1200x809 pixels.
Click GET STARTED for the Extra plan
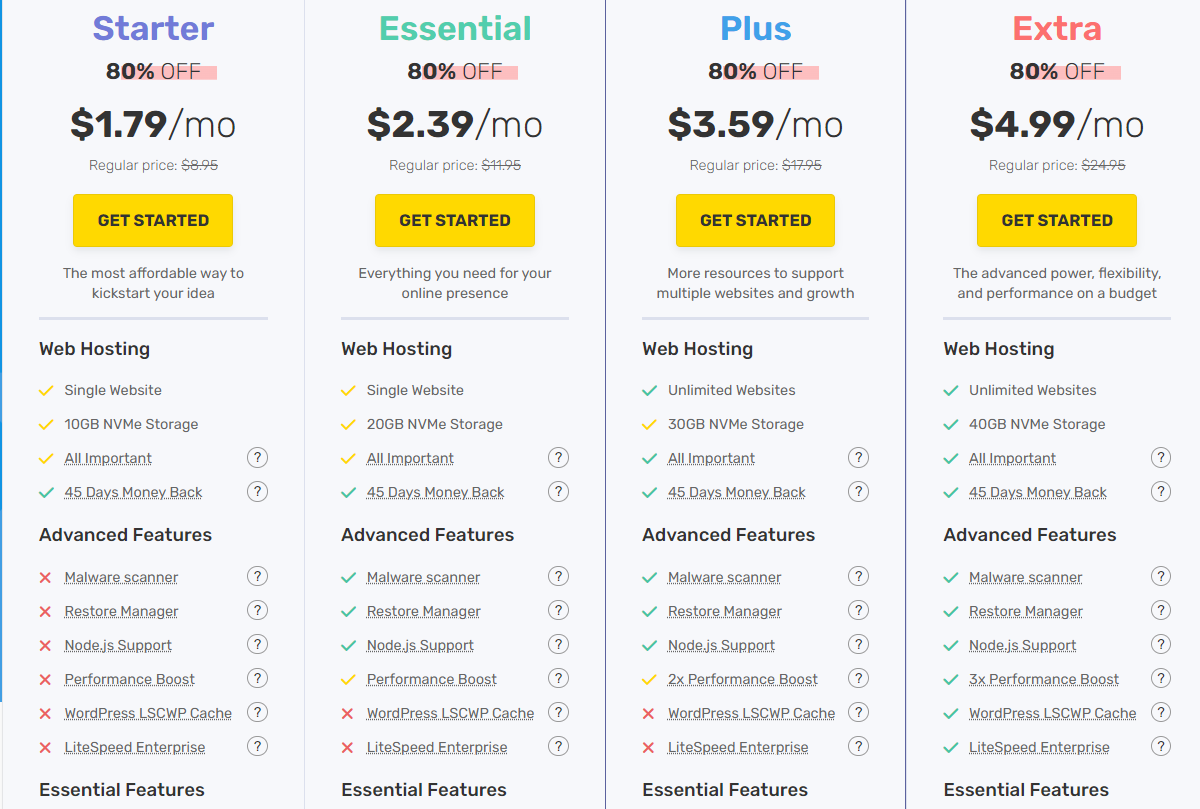1056,220
